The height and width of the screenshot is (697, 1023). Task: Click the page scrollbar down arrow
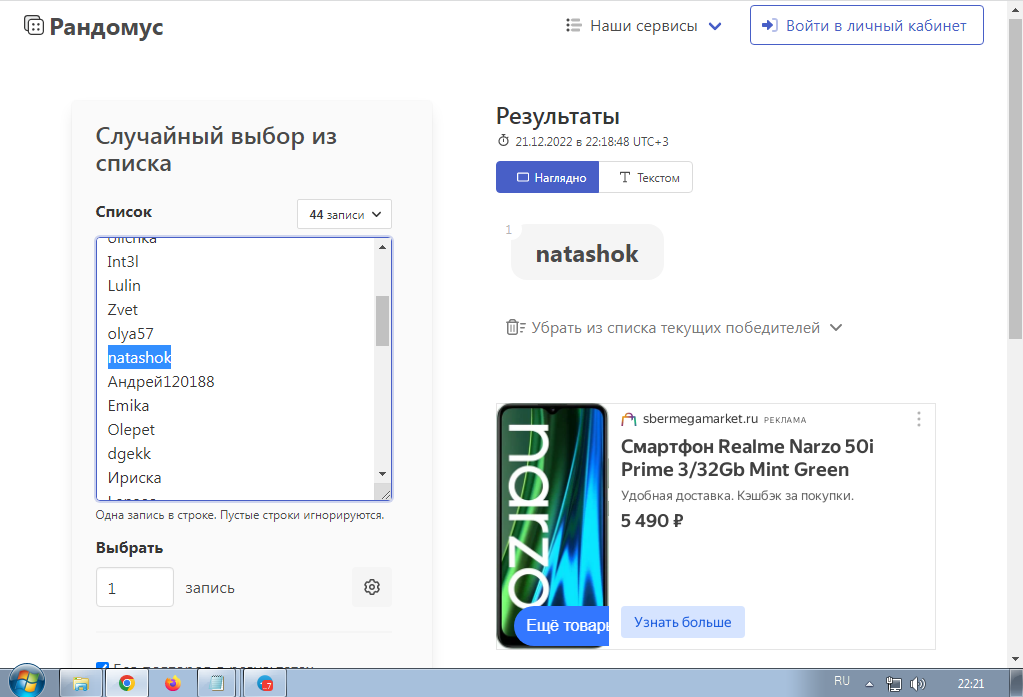(1015, 658)
